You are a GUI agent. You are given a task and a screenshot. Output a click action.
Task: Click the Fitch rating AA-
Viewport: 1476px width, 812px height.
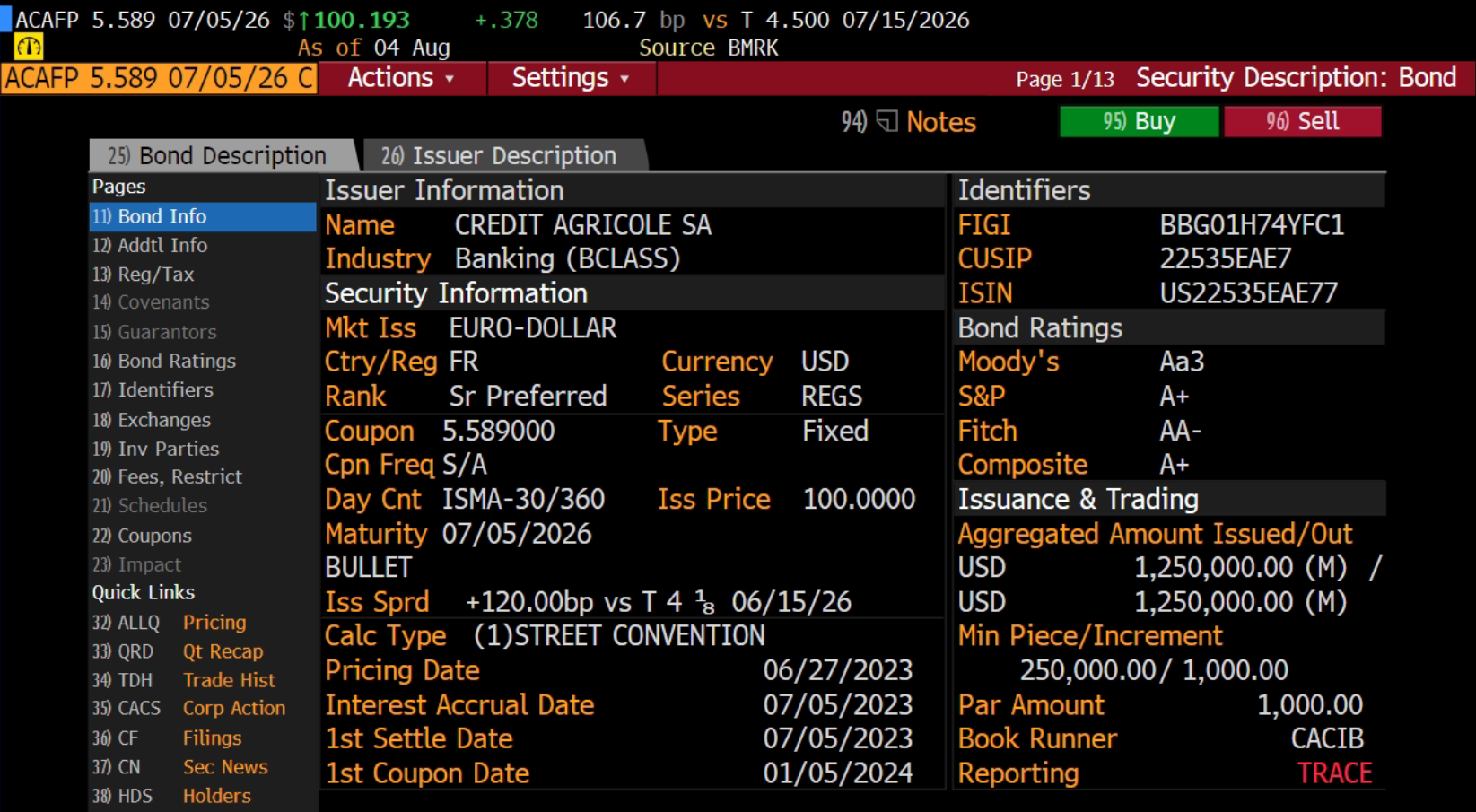[x=1180, y=431]
